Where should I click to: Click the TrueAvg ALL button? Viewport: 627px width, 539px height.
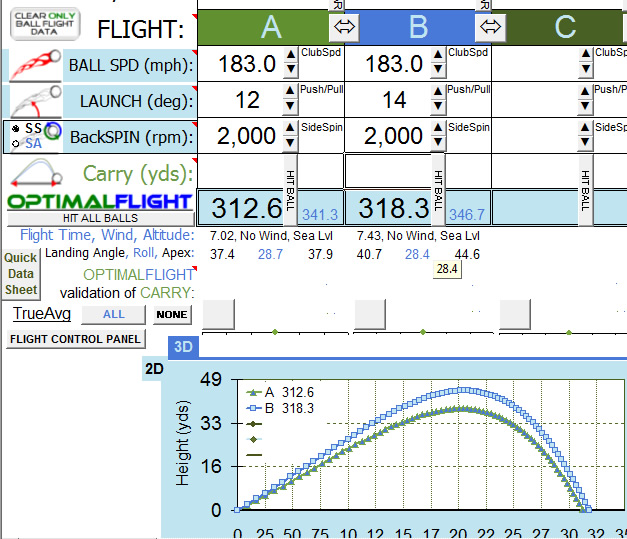click(x=114, y=315)
